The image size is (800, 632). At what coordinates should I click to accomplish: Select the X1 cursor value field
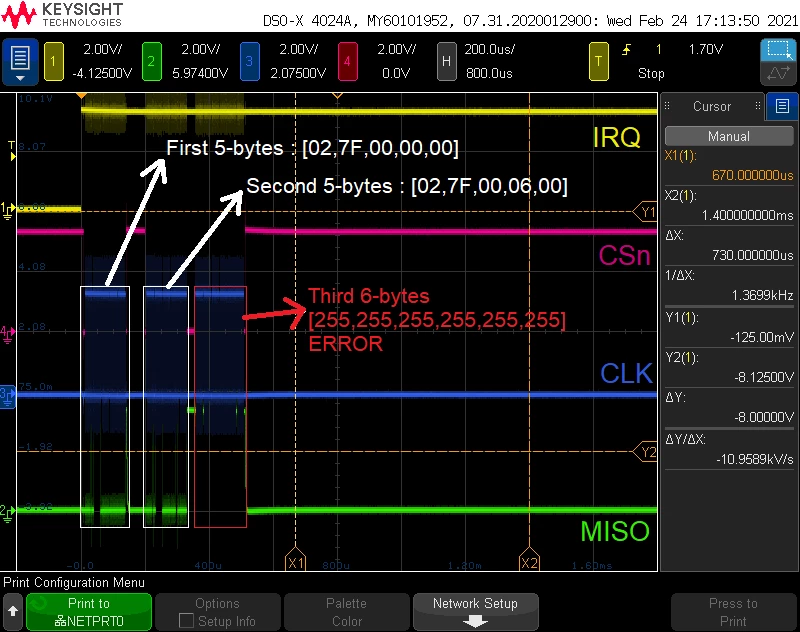[729, 166]
